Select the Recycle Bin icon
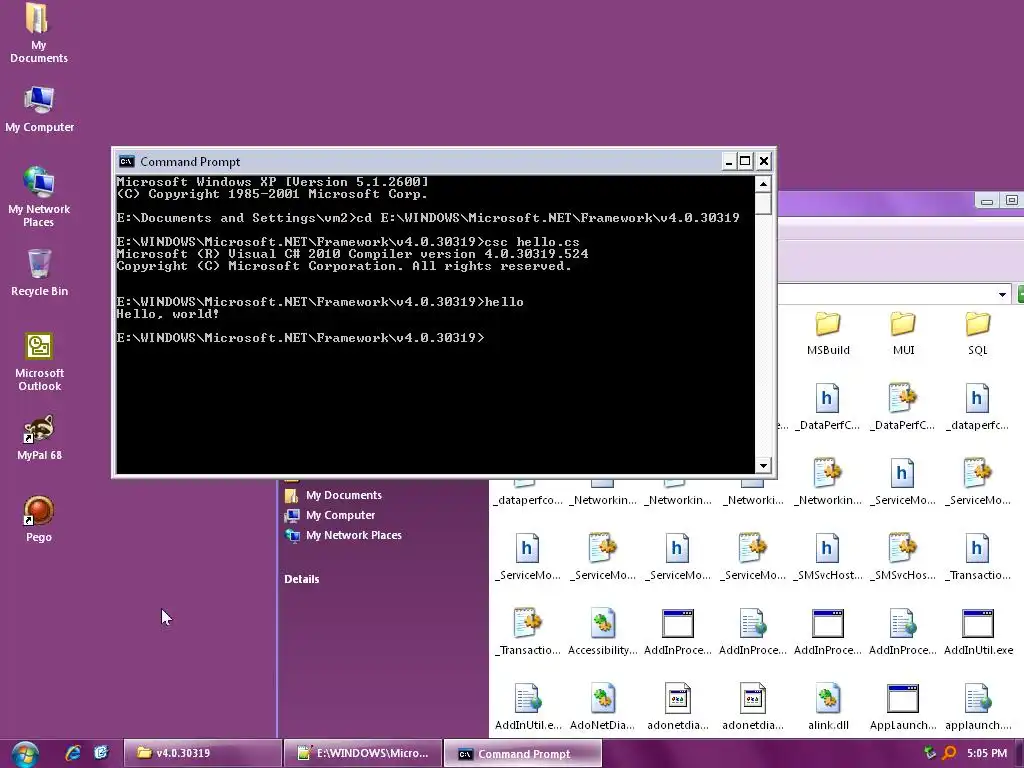 pos(39,273)
